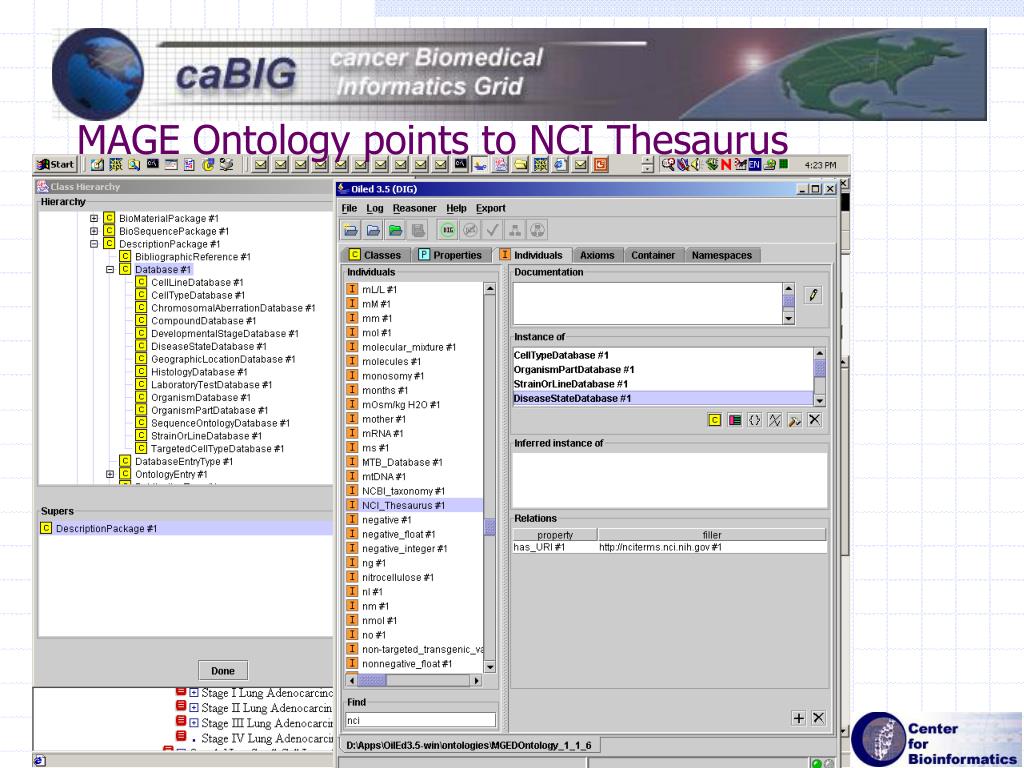Click down arrow of Individuals list scrollbar
The height and width of the screenshot is (768, 1024).
coord(490,667)
